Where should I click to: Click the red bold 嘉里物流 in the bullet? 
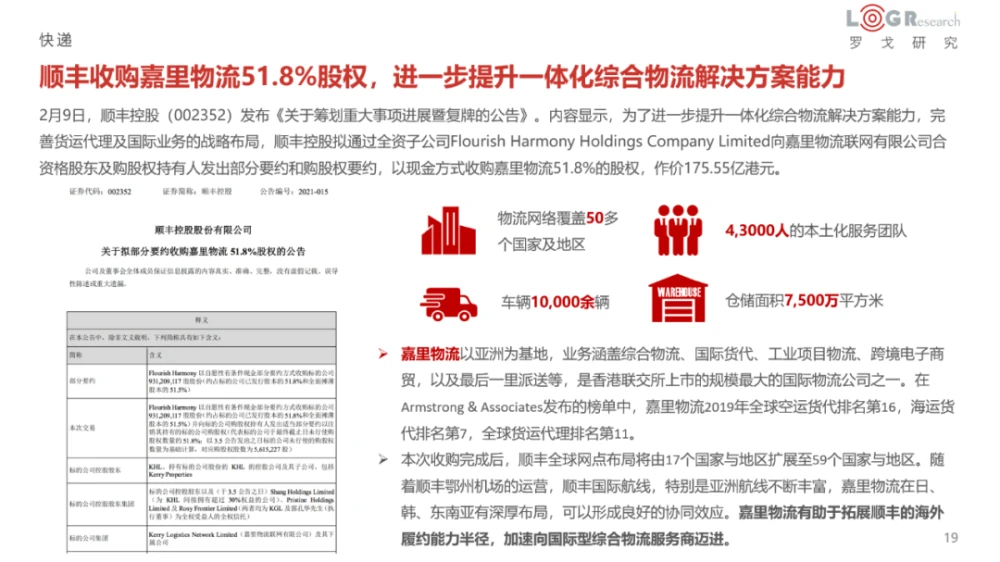[430, 354]
